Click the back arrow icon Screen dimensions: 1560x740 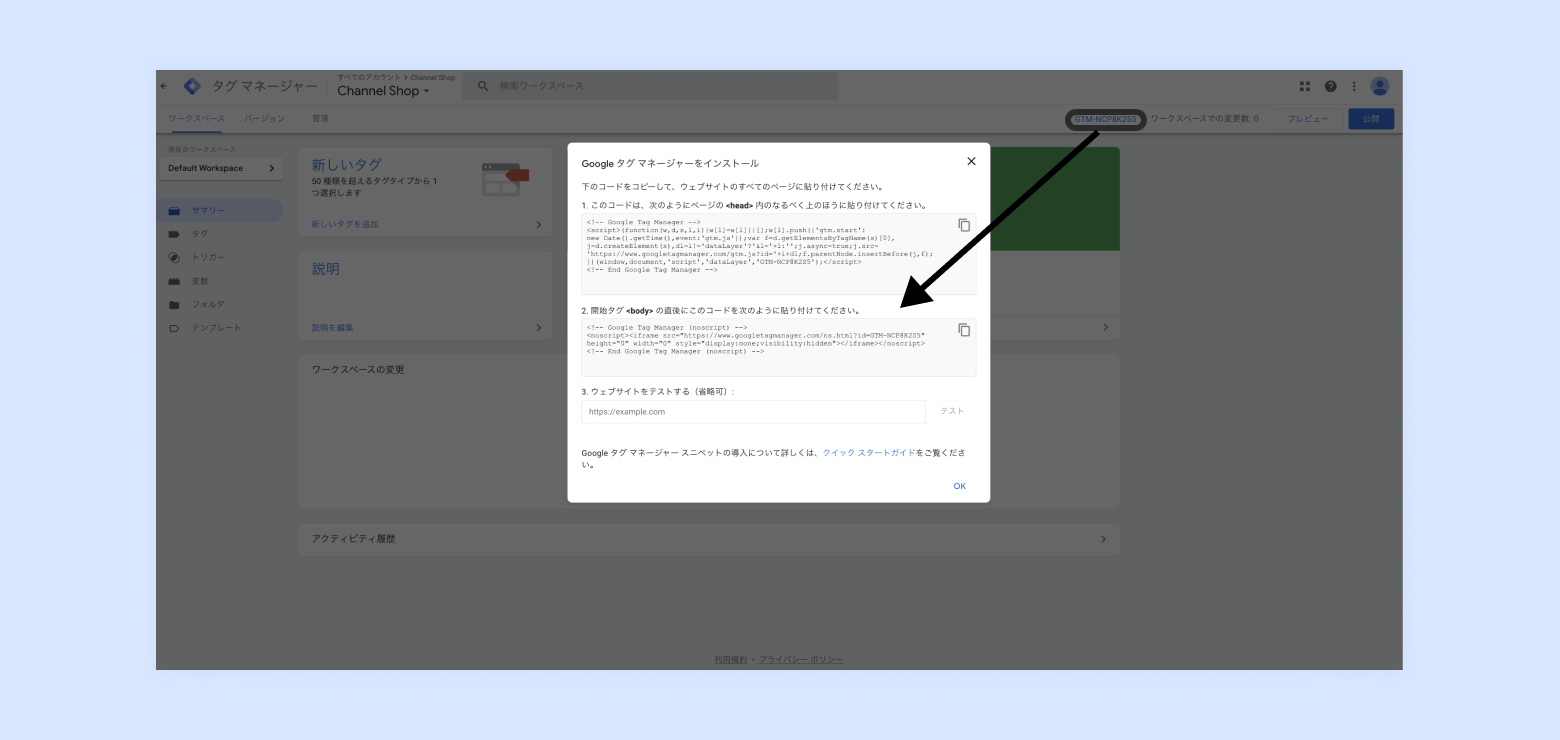pyautogui.click(x=164, y=86)
